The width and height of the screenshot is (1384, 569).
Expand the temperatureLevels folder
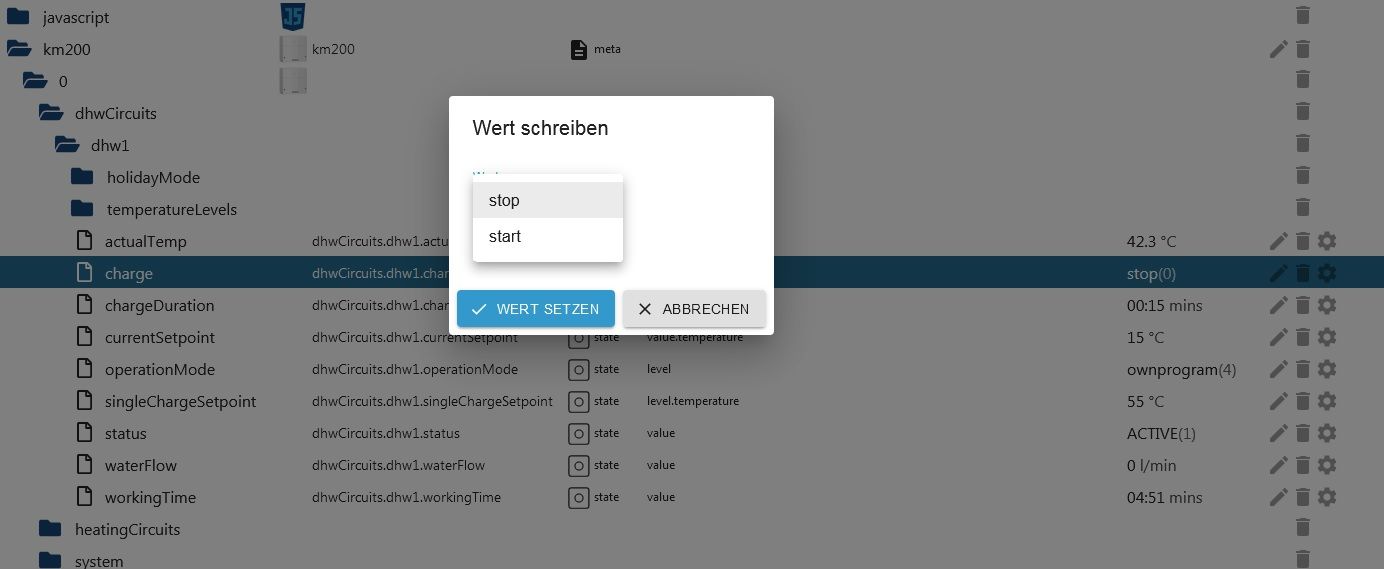click(83, 209)
